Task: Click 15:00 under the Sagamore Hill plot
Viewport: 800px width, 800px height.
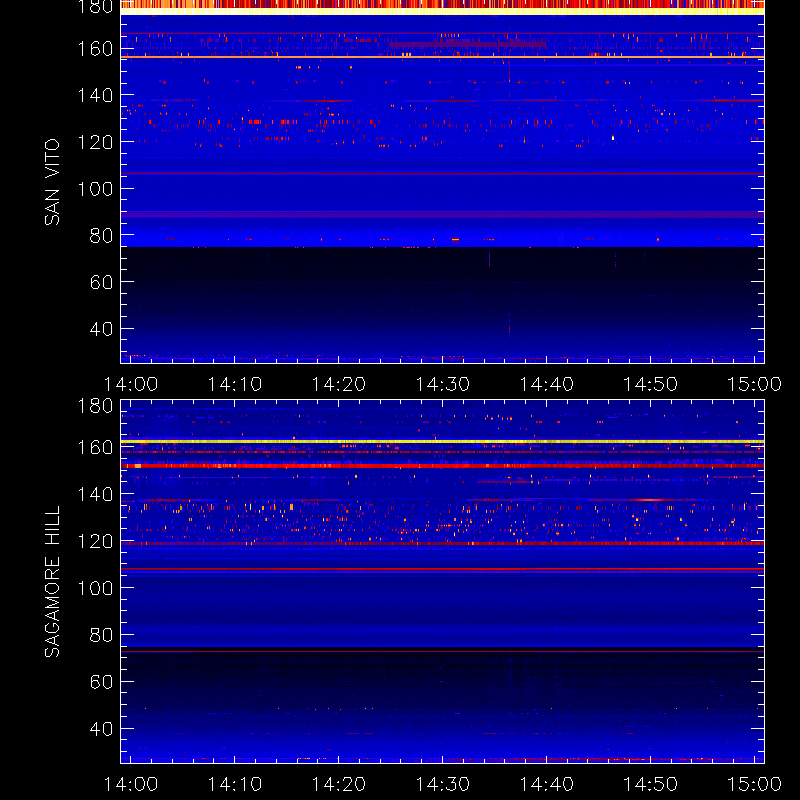Action: 754,784
